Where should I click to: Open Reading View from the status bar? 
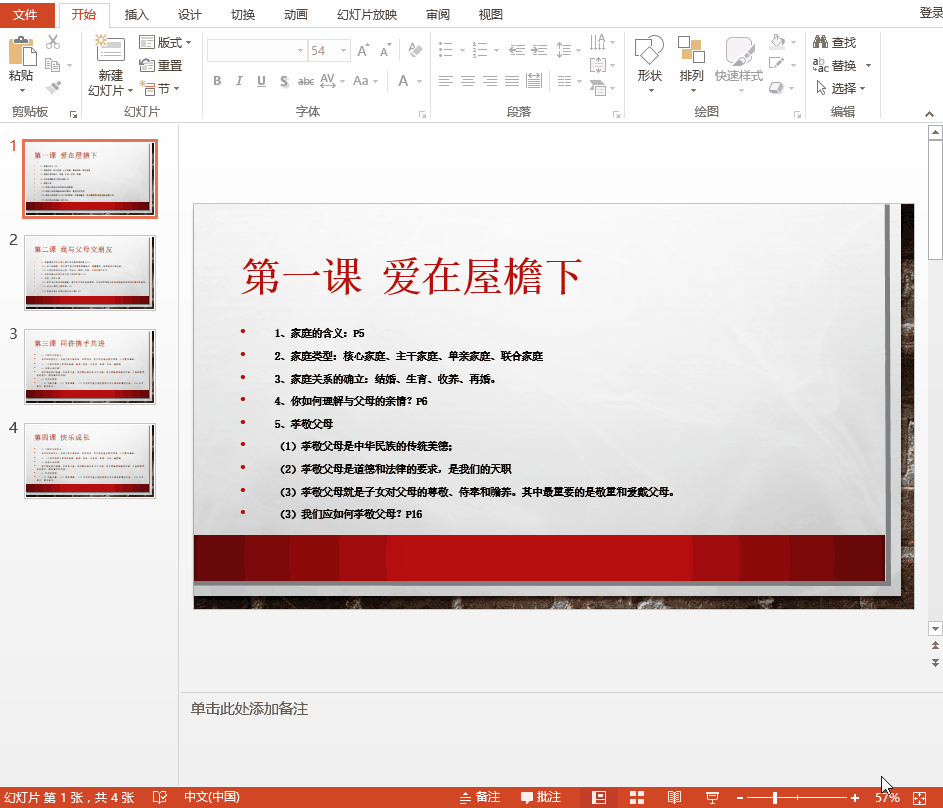click(675, 797)
